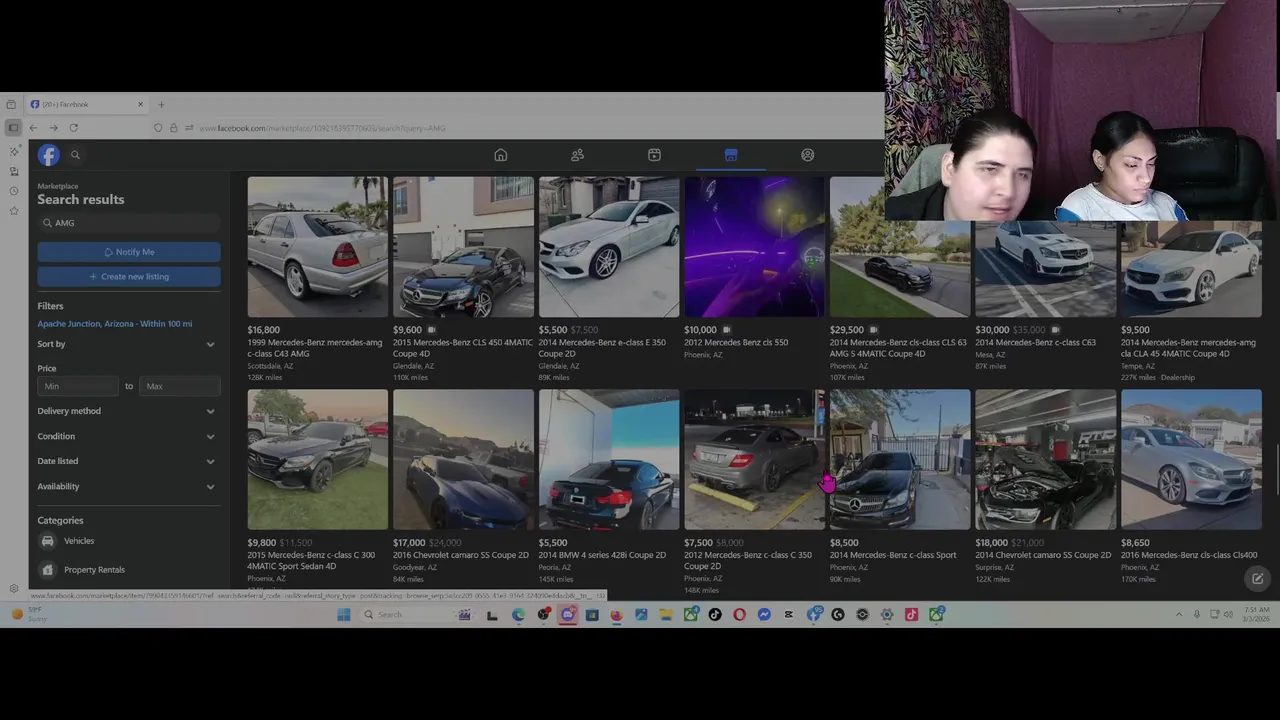
Task: Select the Marketplace tab icon in header
Action: coord(731,155)
